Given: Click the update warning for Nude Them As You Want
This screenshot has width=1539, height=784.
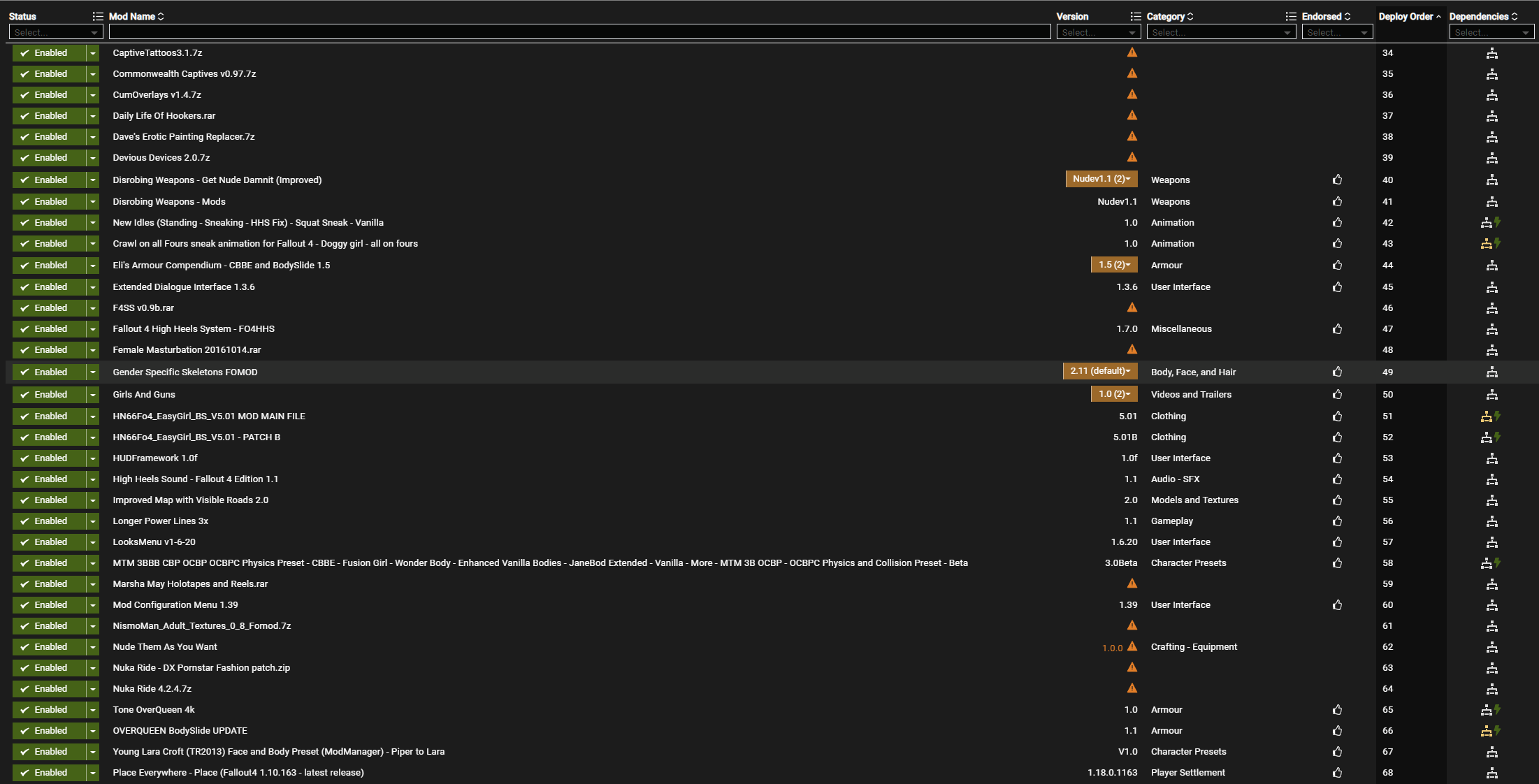Looking at the screenshot, I should pyautogui.click(x=1132, y=647).
